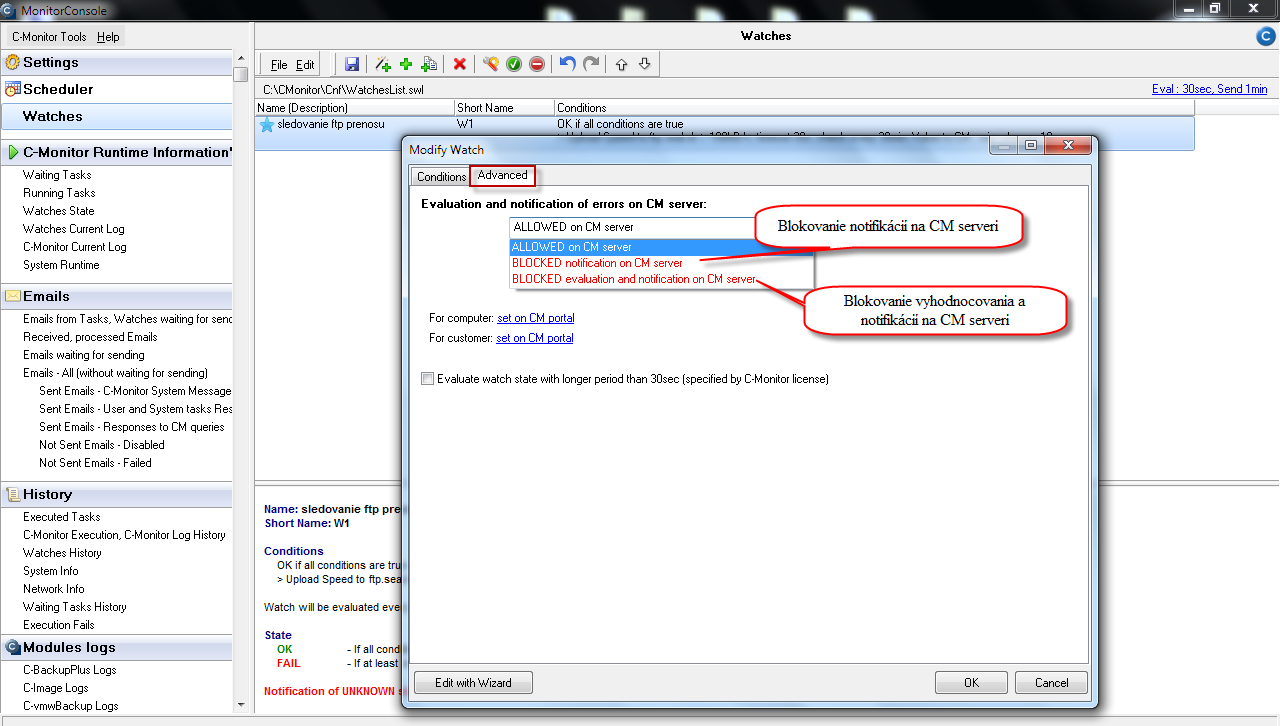Enable watch with green checkmark icon

click(514, 64)
